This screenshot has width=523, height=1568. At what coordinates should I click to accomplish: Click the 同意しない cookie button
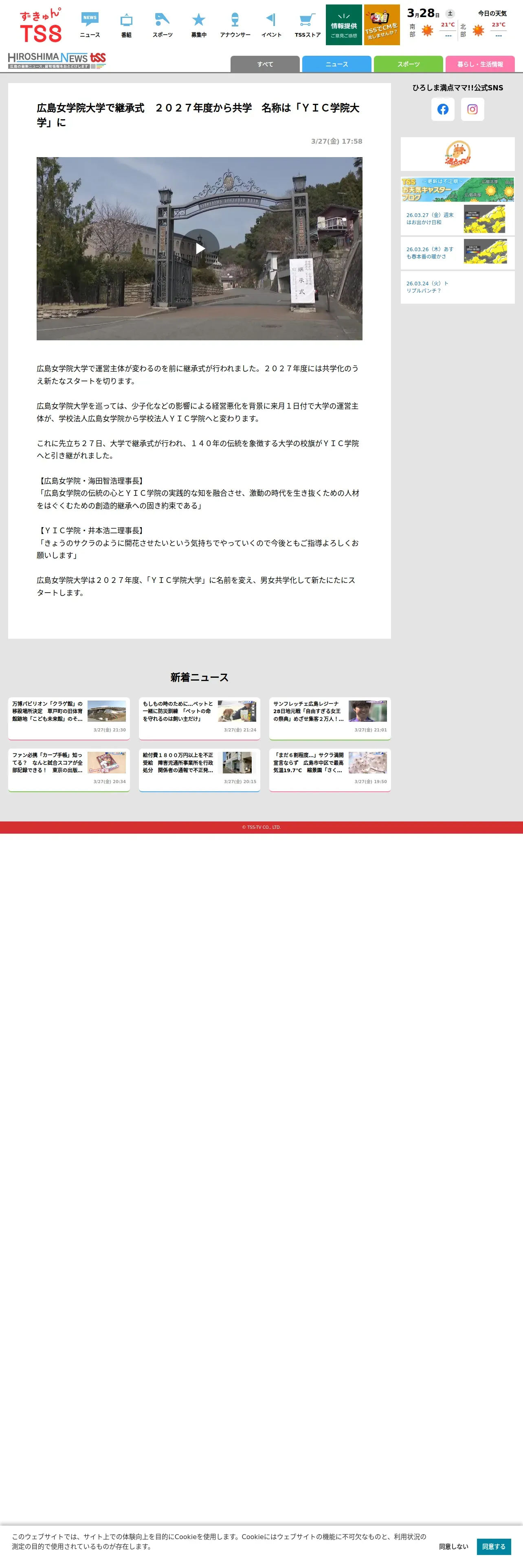[x=454, y=1547]
